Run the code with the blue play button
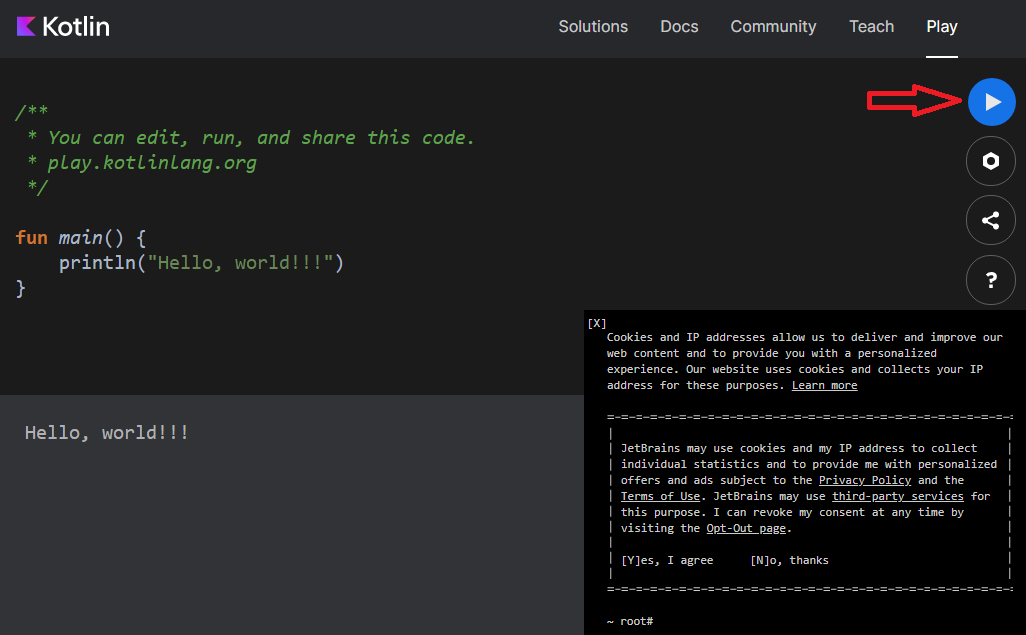1026x635 pixels. point(991,102)
